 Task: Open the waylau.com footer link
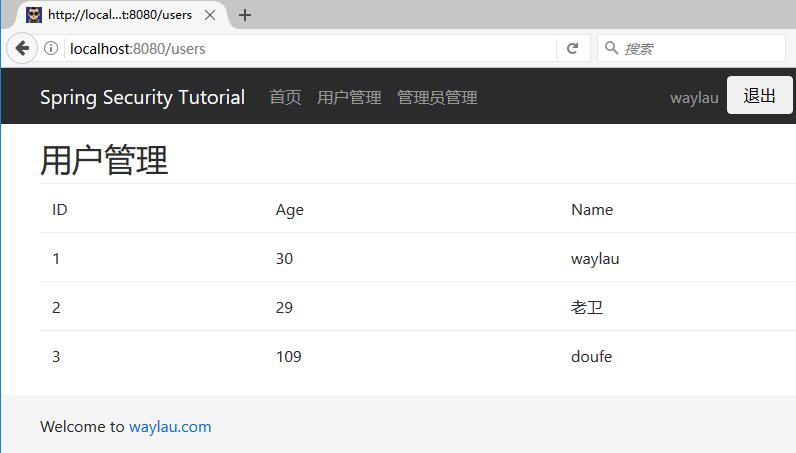(170, 426)
